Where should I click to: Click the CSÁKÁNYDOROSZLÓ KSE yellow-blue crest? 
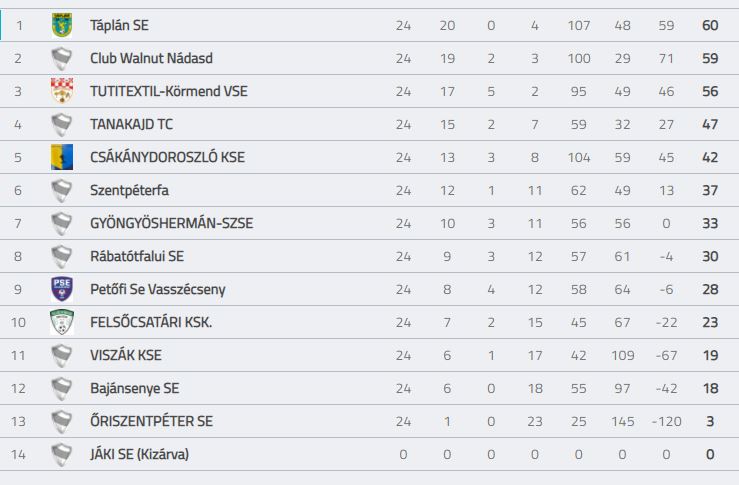tap(62, 157)
